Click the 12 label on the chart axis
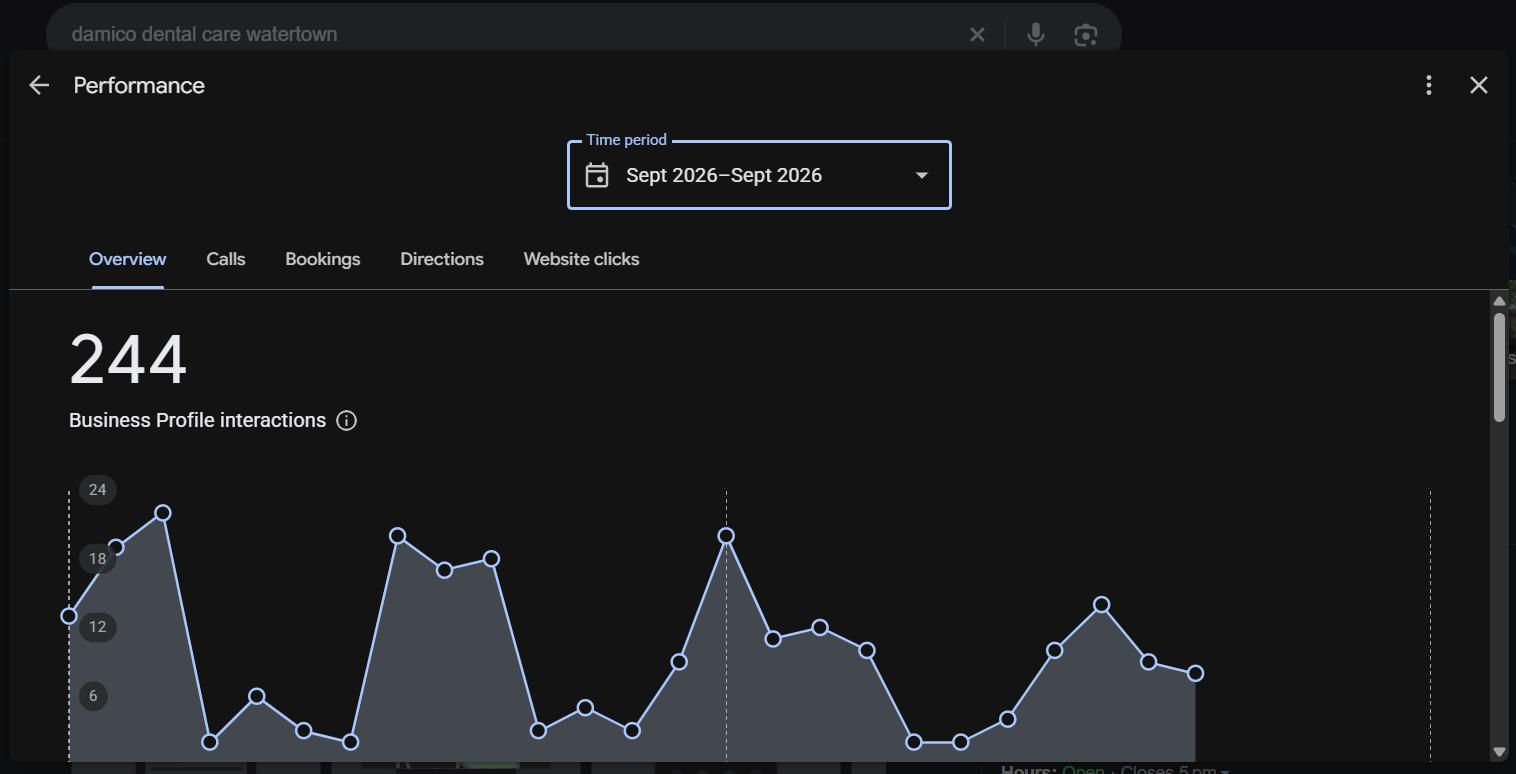1516x774 pixels. coord(97,627)
